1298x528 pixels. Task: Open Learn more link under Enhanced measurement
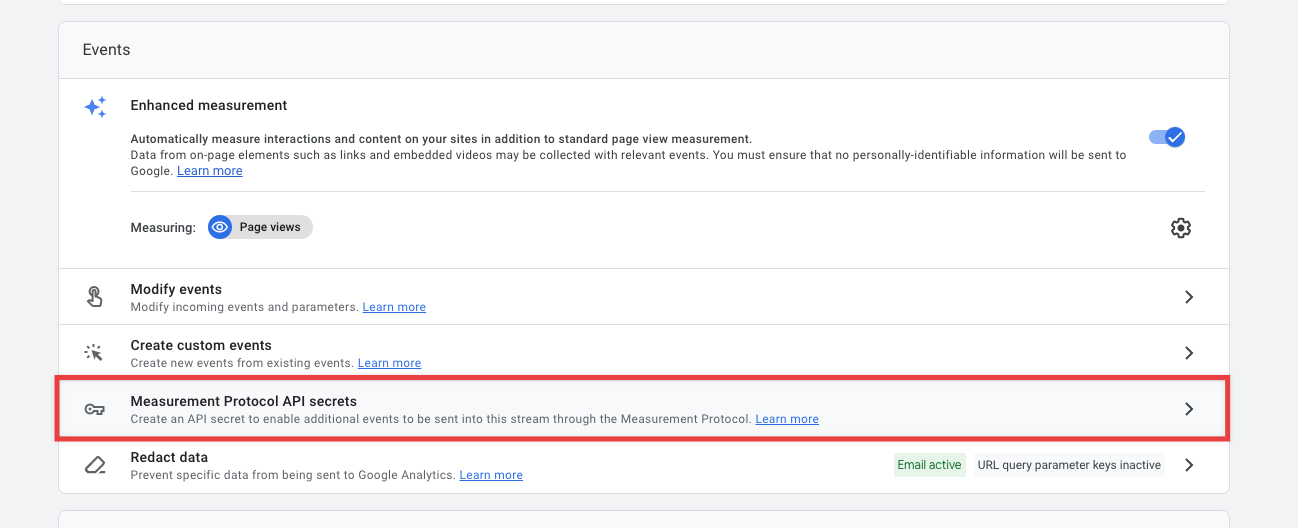click(x=209, y=171)
